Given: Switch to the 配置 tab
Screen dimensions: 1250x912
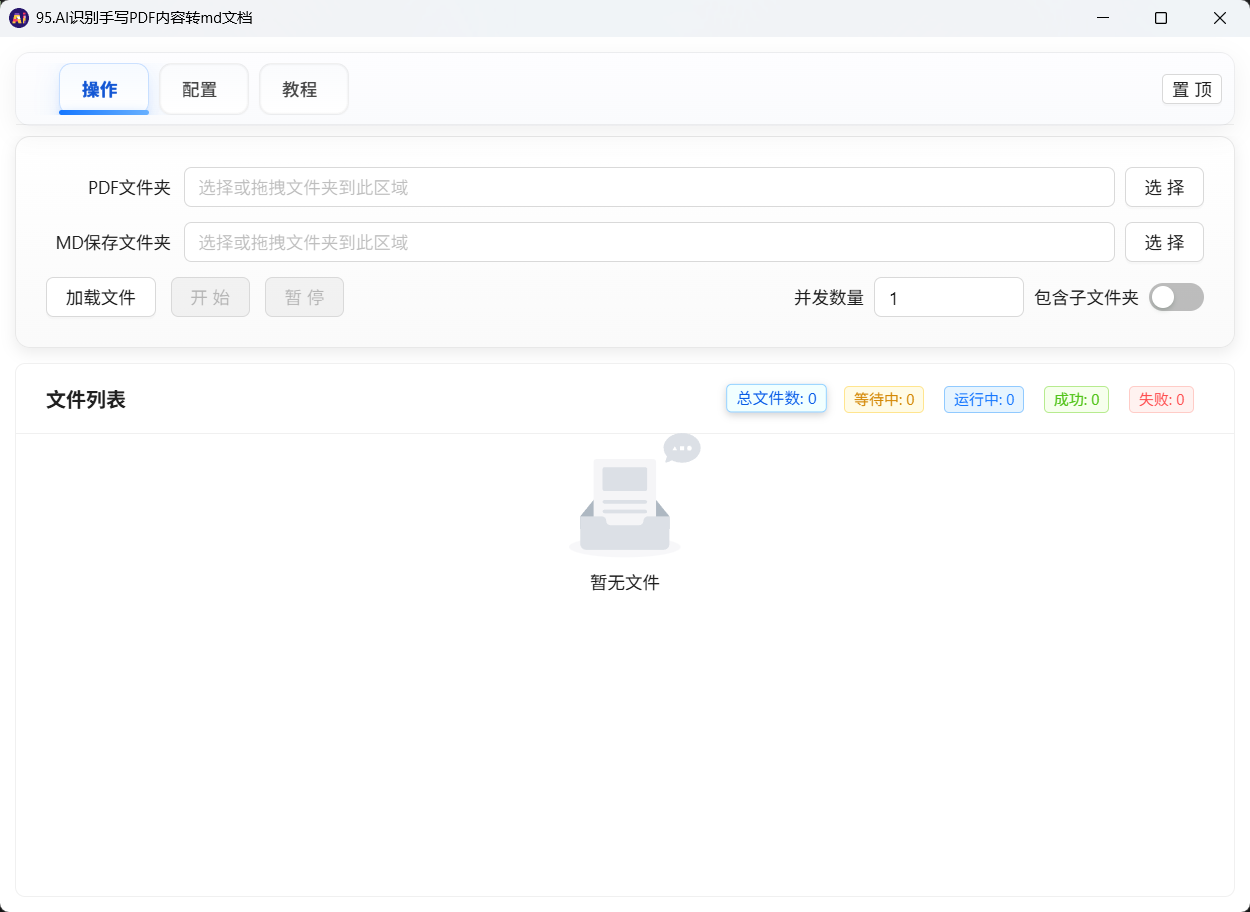Looking at the screenshot, I should [203, 89].
